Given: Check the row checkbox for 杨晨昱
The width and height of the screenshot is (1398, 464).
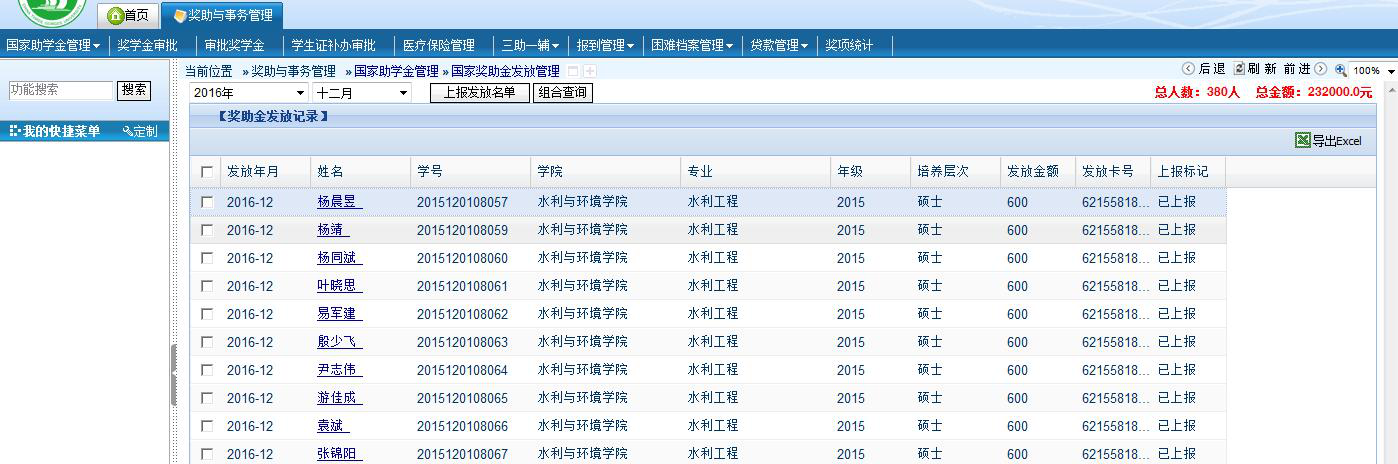Looking at the screenshot, I should point(207,202).
